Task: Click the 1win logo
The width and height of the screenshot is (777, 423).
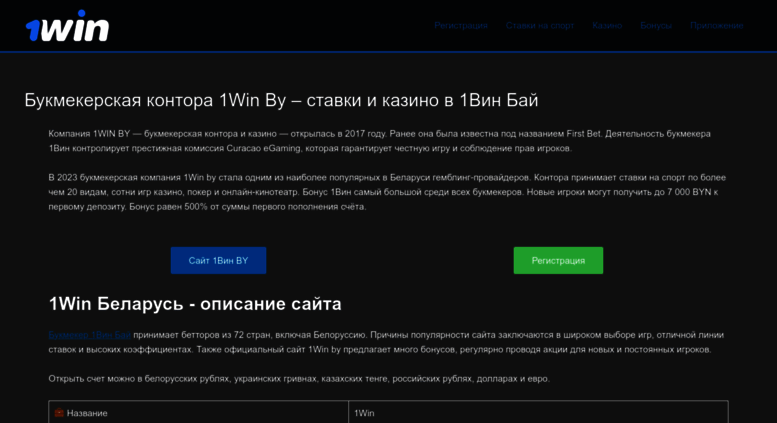Action: [67, 26]
